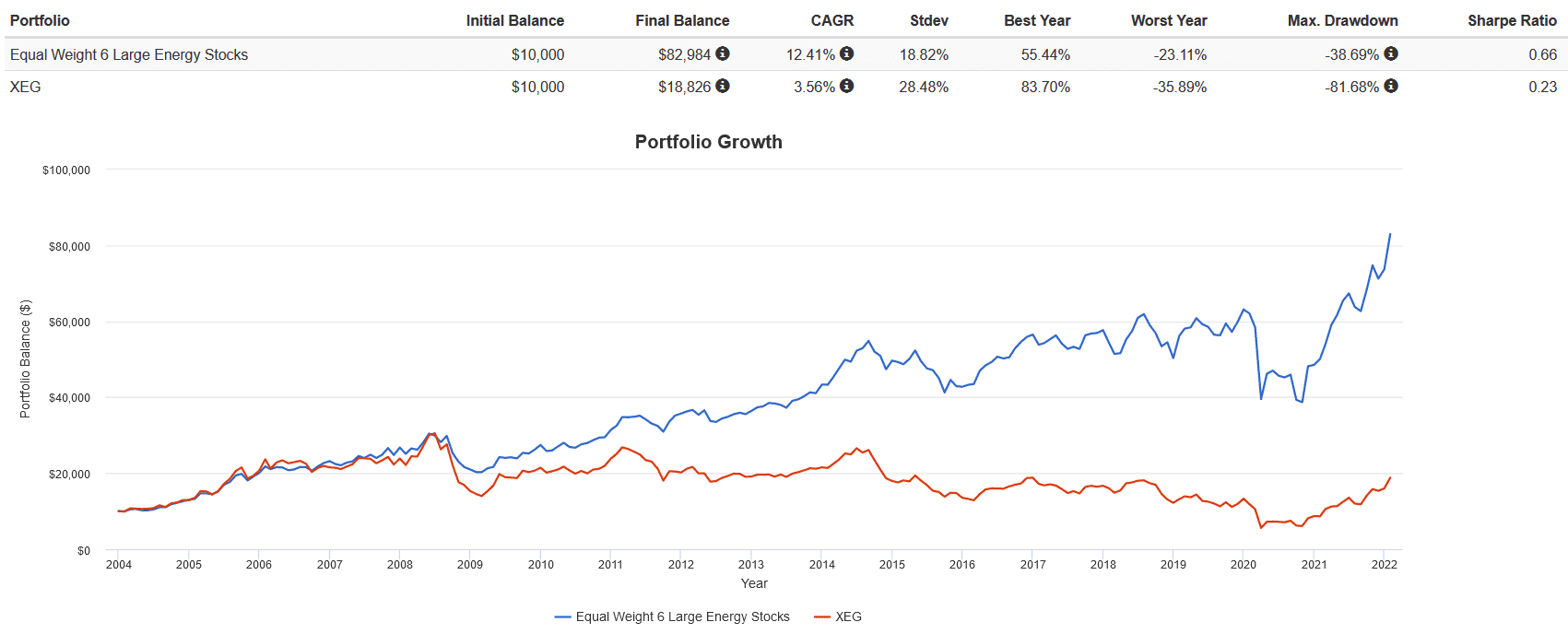Click the CAGR column header
1568x634 pixels.
(x=831, y=20)
